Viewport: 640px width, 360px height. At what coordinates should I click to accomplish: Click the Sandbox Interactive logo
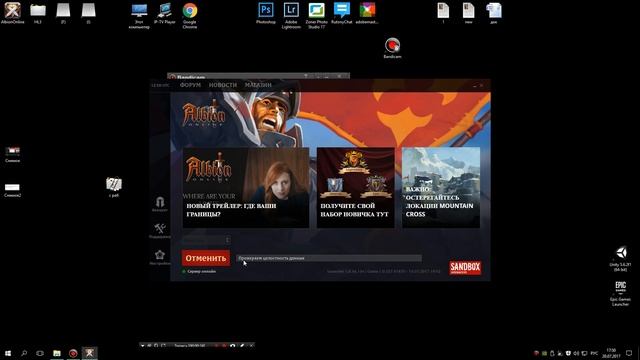465,267
